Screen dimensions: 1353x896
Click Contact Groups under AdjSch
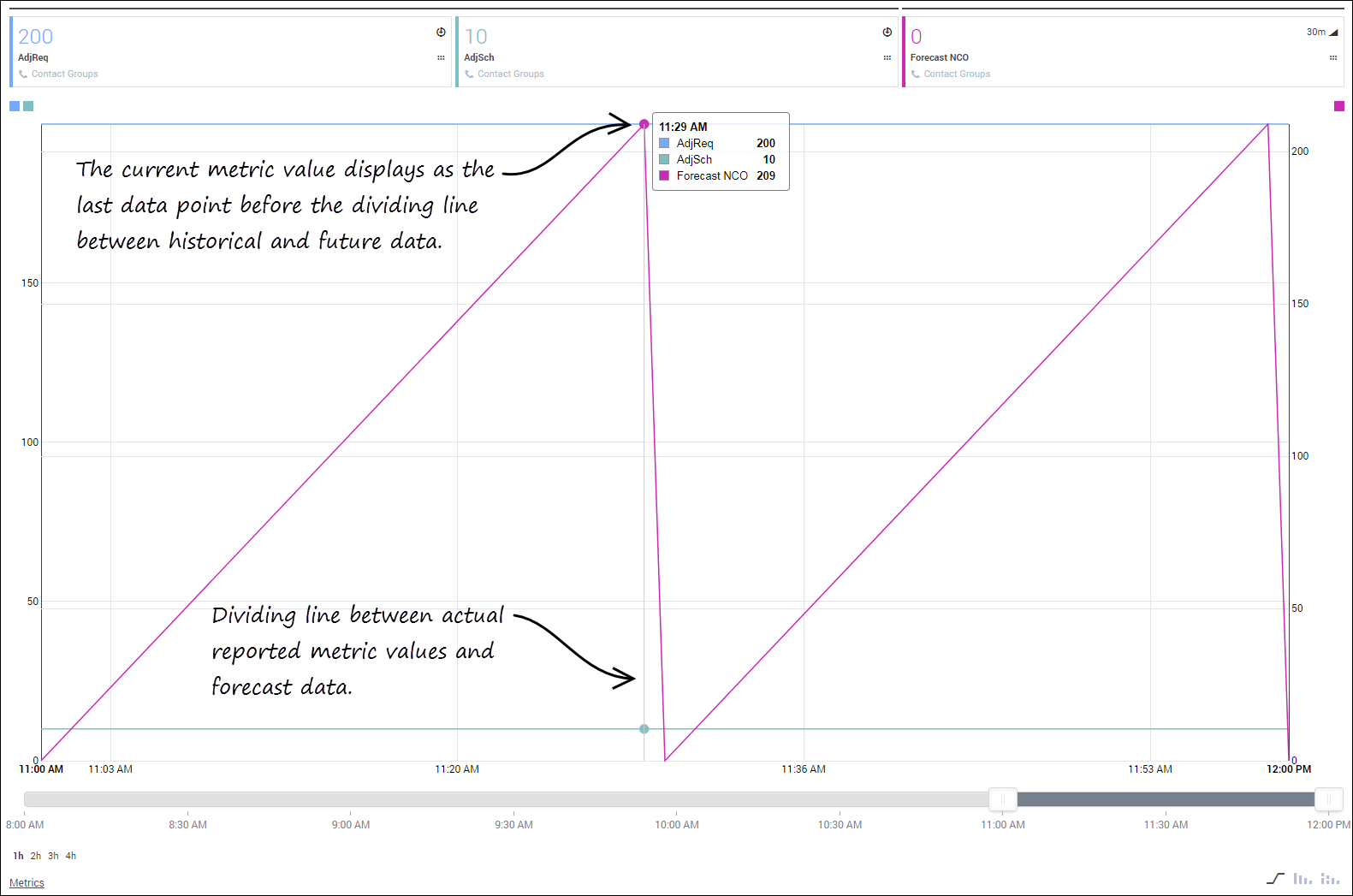click(511, 74)
